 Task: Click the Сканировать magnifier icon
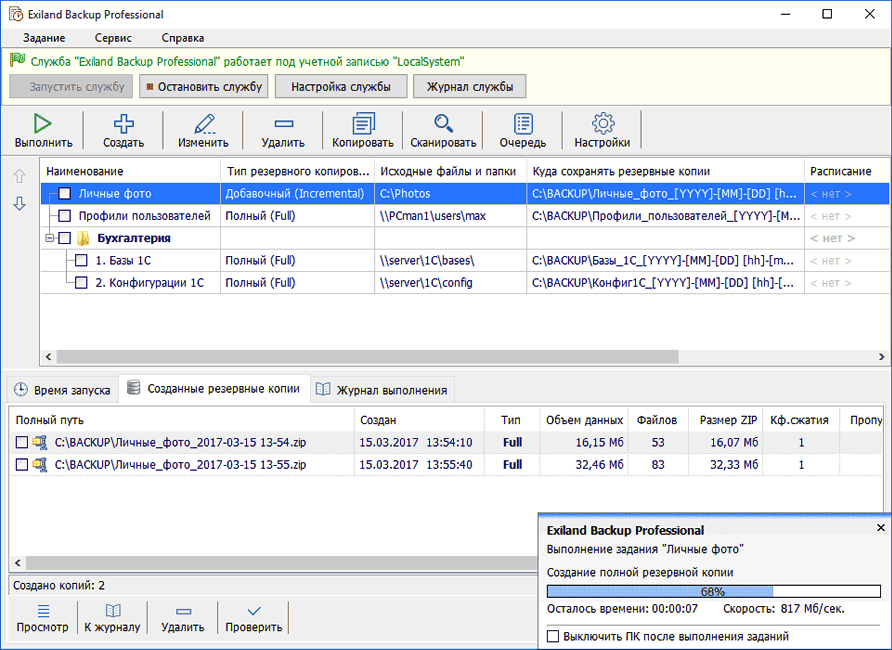[443, 124]
